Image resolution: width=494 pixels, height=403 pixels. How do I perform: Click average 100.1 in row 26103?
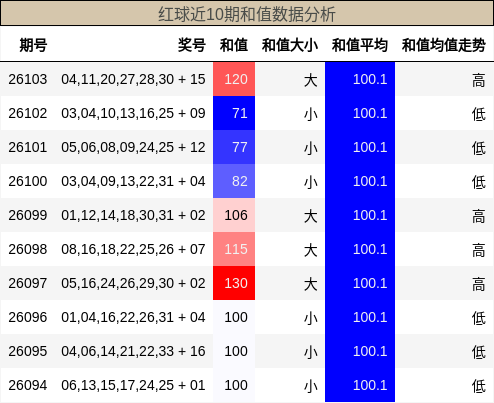click(370, 79)
